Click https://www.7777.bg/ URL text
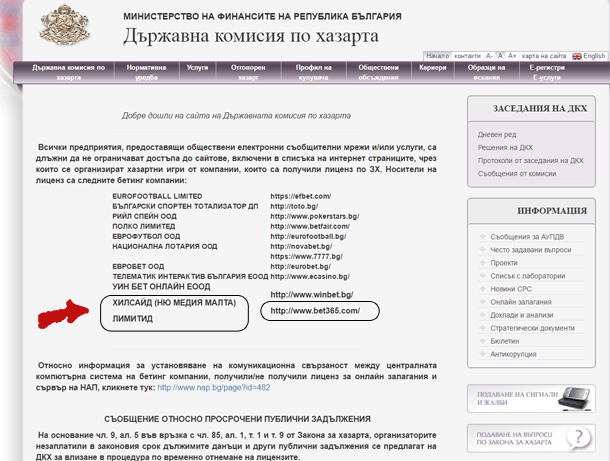This screenshot has height=461, width=610. pyautogui.click(x=307, y=257)
